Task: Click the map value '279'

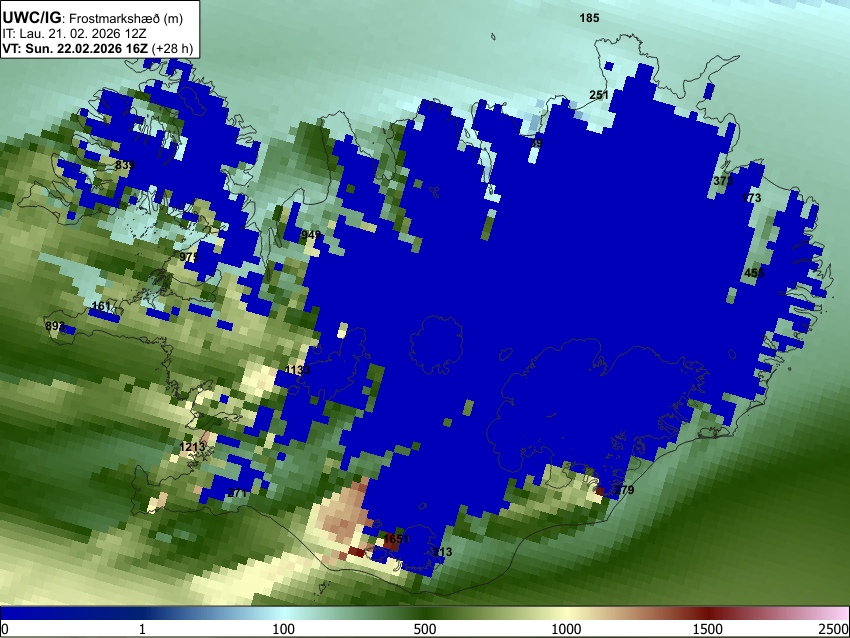Action: 624,489
